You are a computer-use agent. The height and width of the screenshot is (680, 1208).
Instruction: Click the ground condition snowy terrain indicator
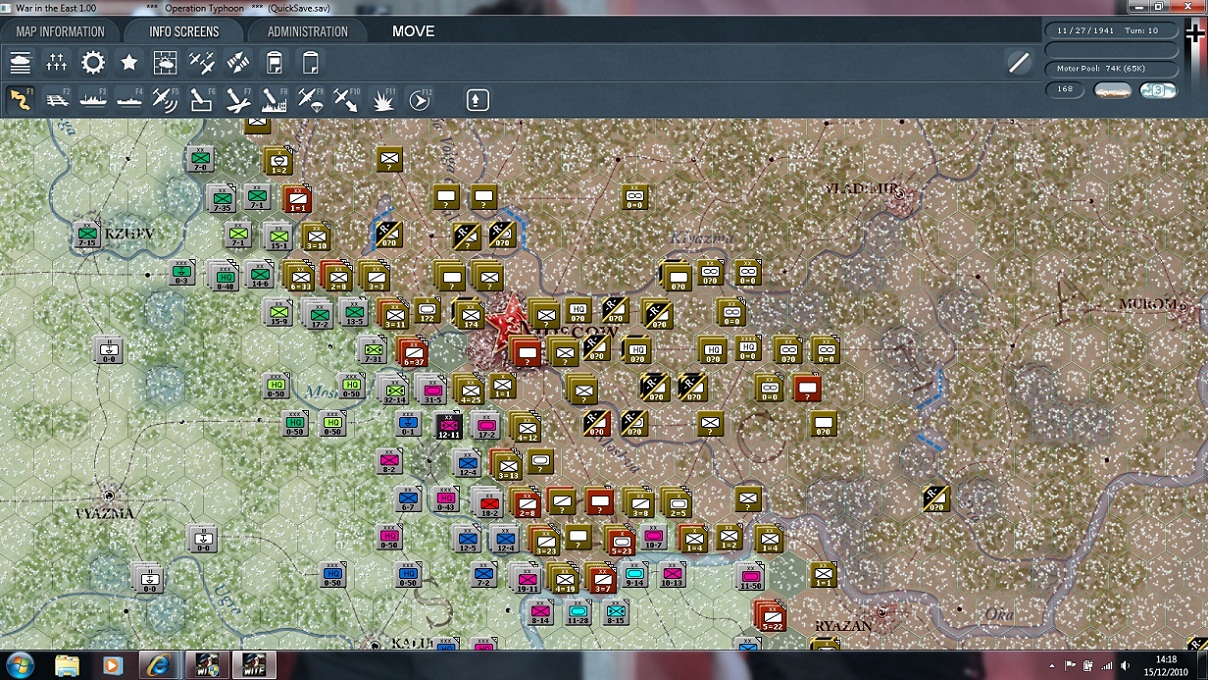click(1113, 90)
